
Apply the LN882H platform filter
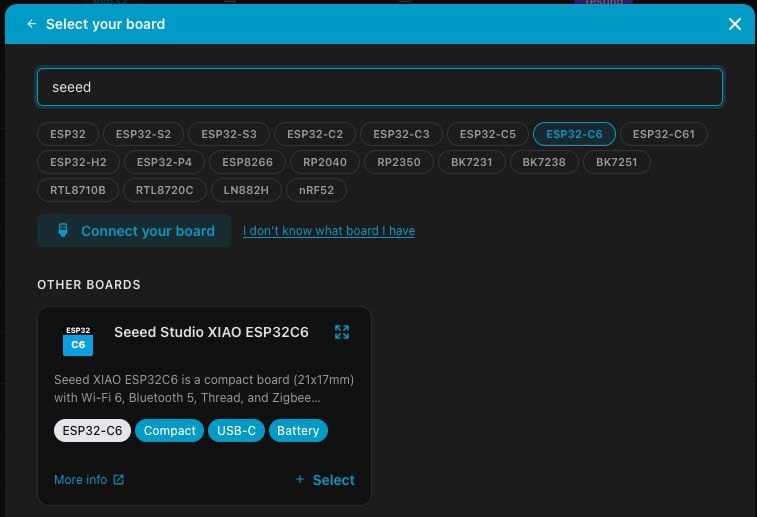click(x=246, y=190)
